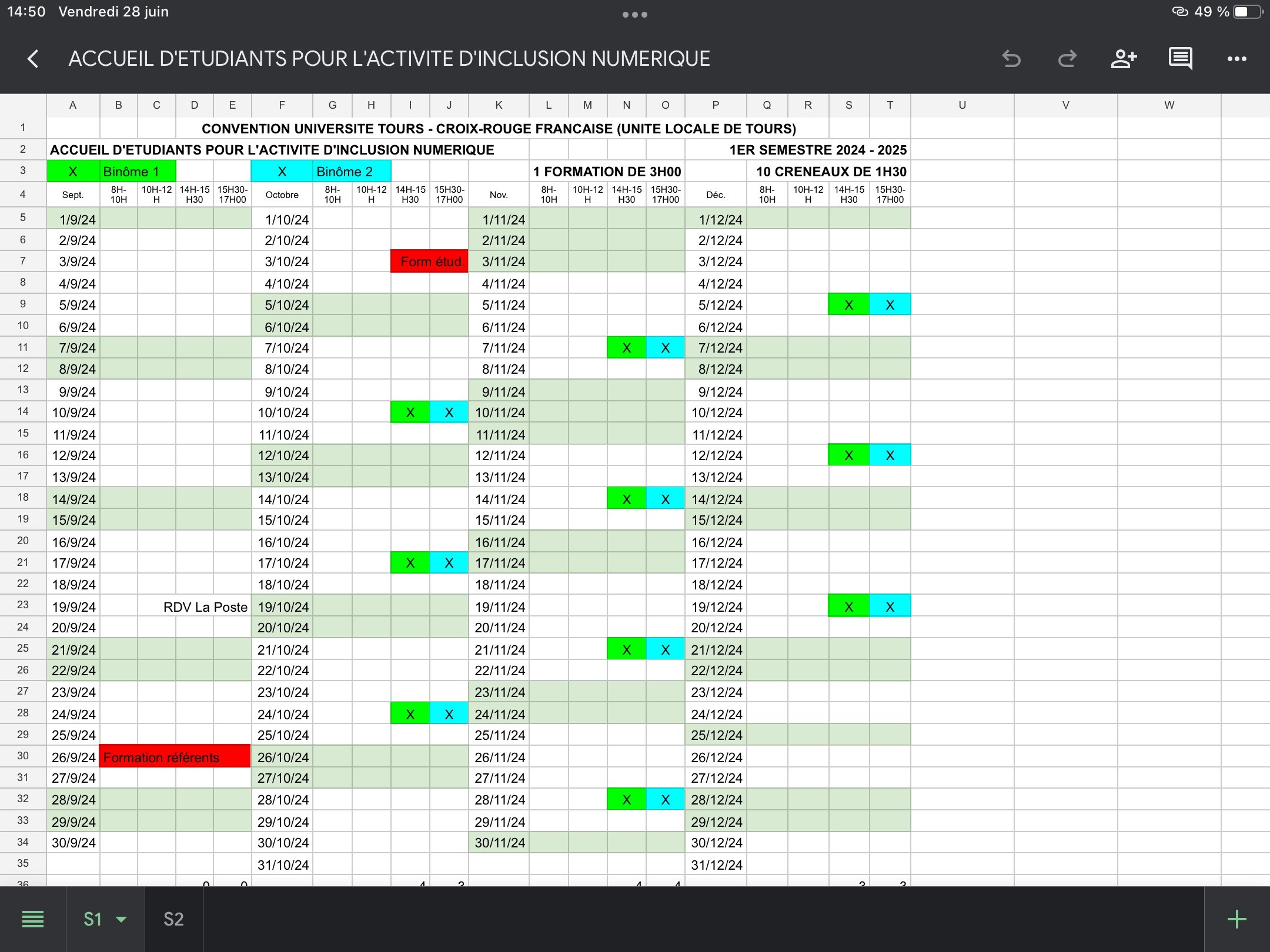Image resolution: width=1270 pixels, height=952 pixels.
Task: Open the share add-person icon
Action: point(1124,59)
